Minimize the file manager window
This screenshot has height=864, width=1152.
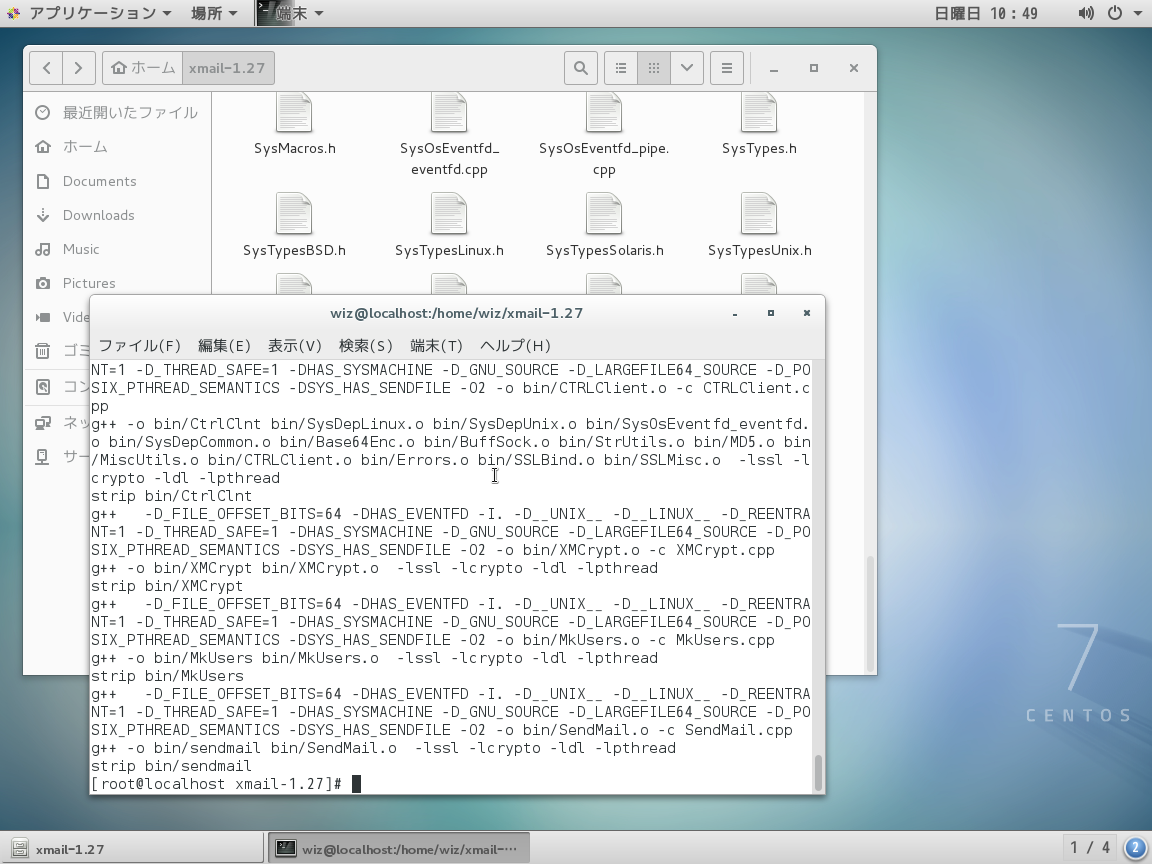coord(774,68)
